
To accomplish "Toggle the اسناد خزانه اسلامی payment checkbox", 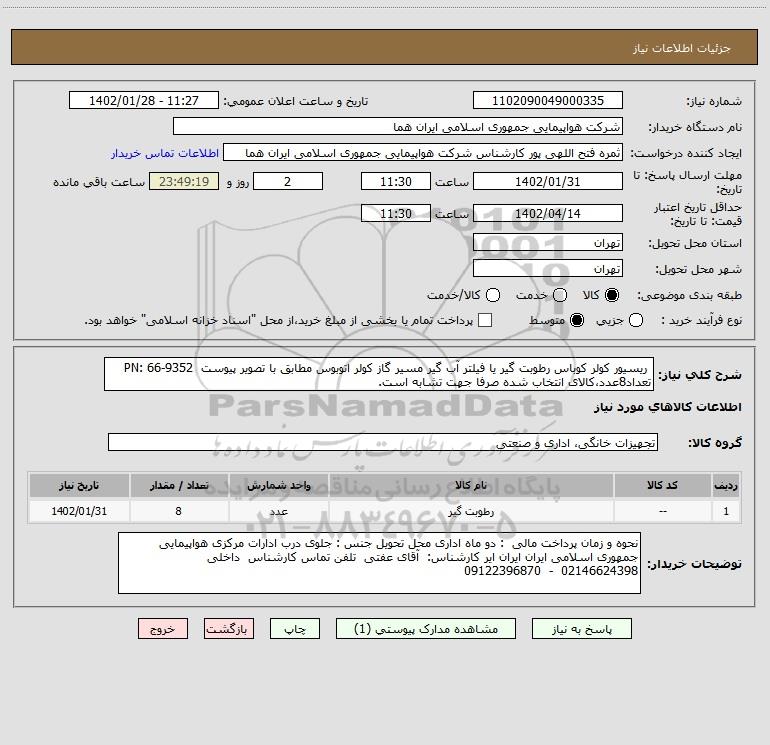I will 485,320.
